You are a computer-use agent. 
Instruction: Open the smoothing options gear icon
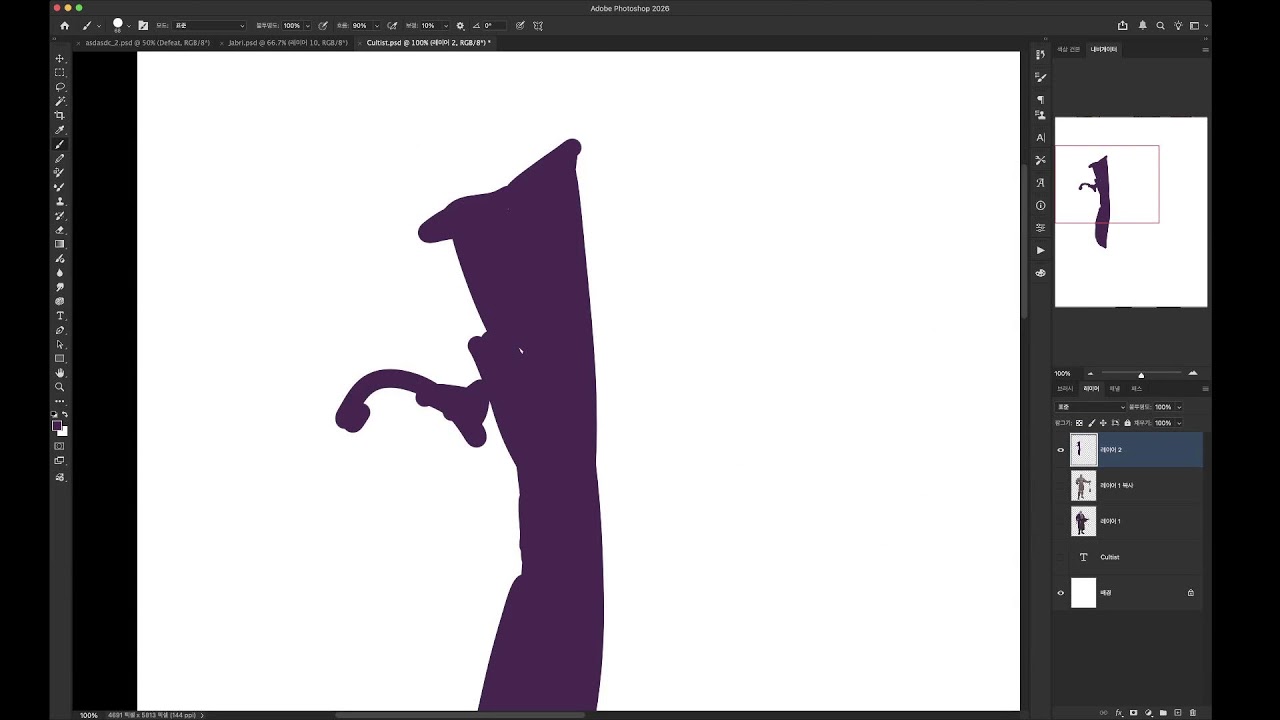pos(460,25)
